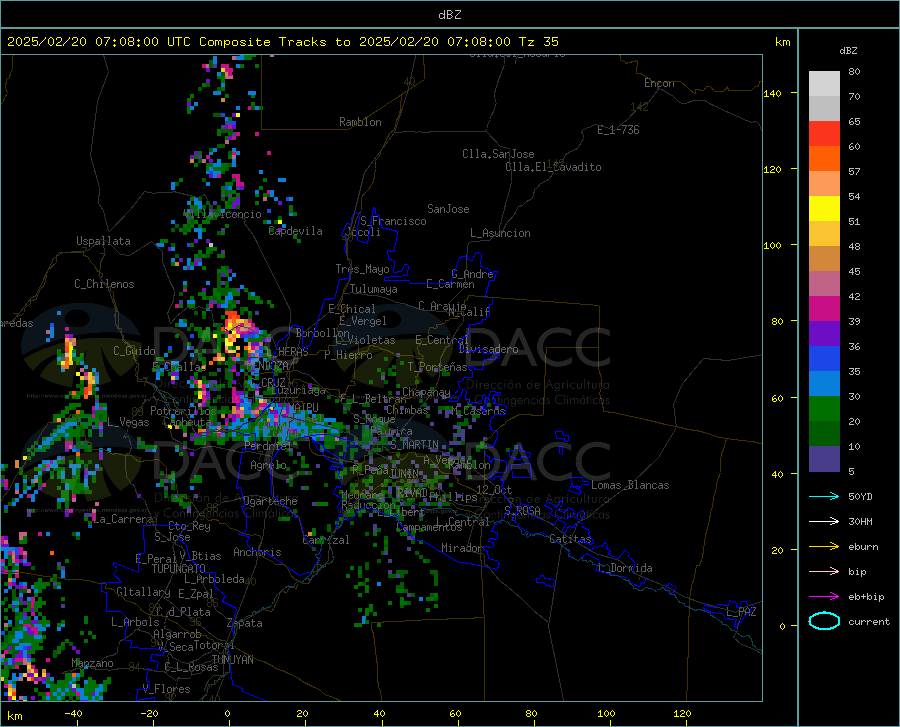Image resolution: width=900 pixels, height=727 pixels.
Task: Click the Chapanay map label
Action: coord(426,392)
